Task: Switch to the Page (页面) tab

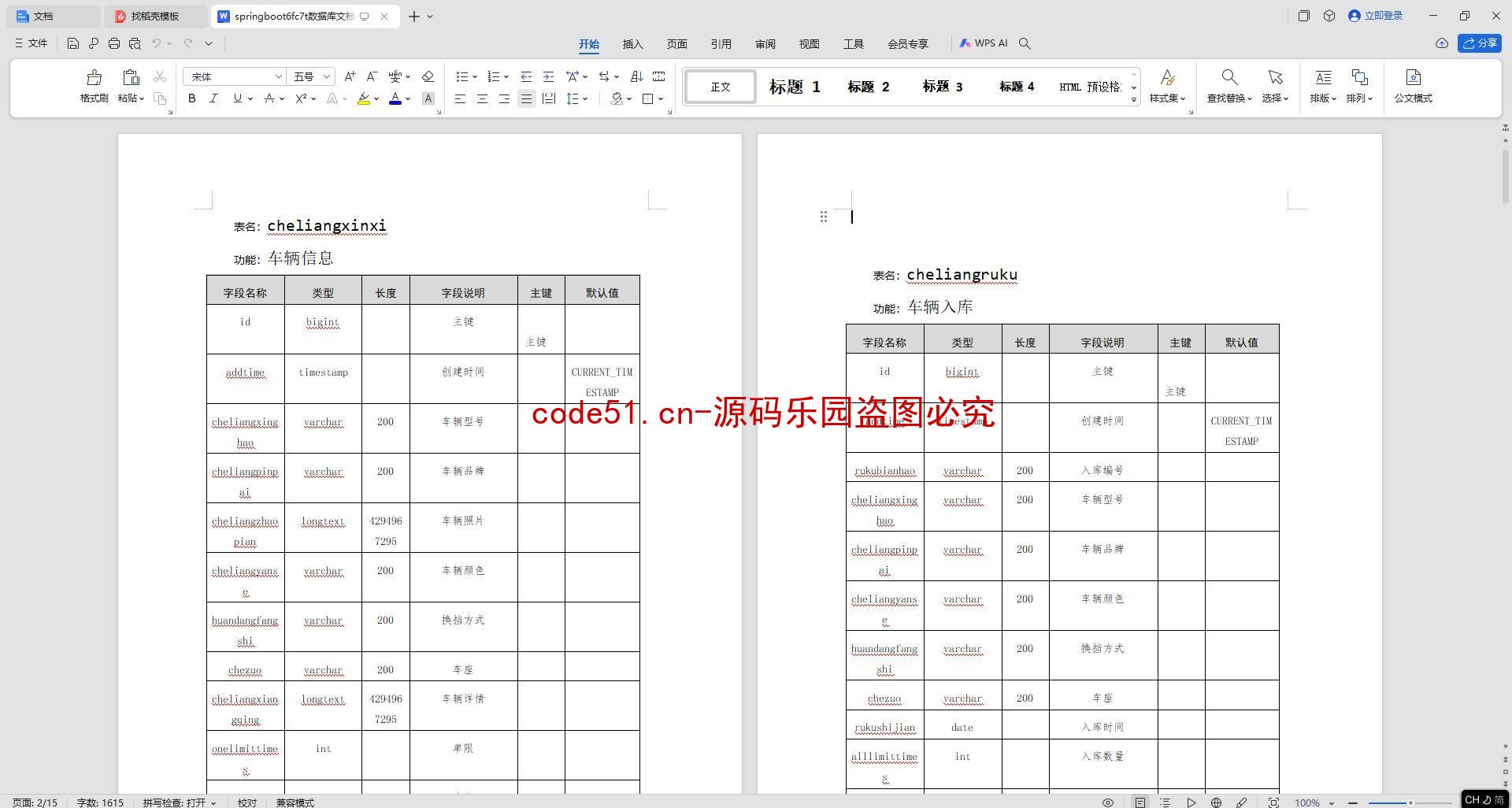Action: pyautogui.click(x=677, y=43)
